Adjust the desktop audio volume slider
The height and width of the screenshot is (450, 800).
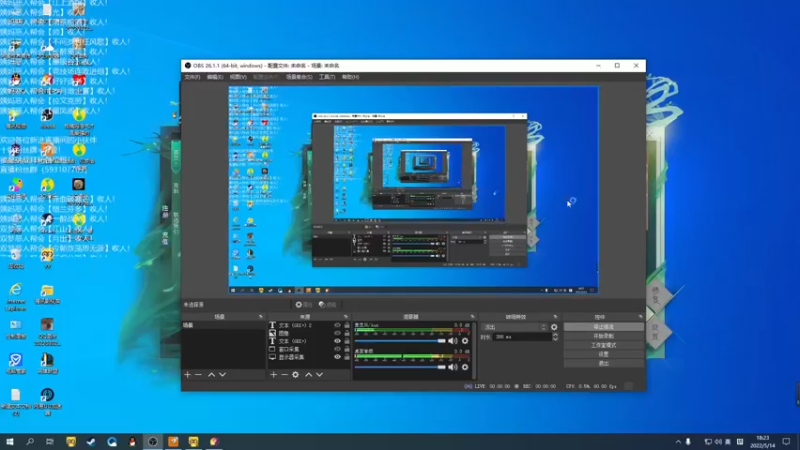coord(400,367)
